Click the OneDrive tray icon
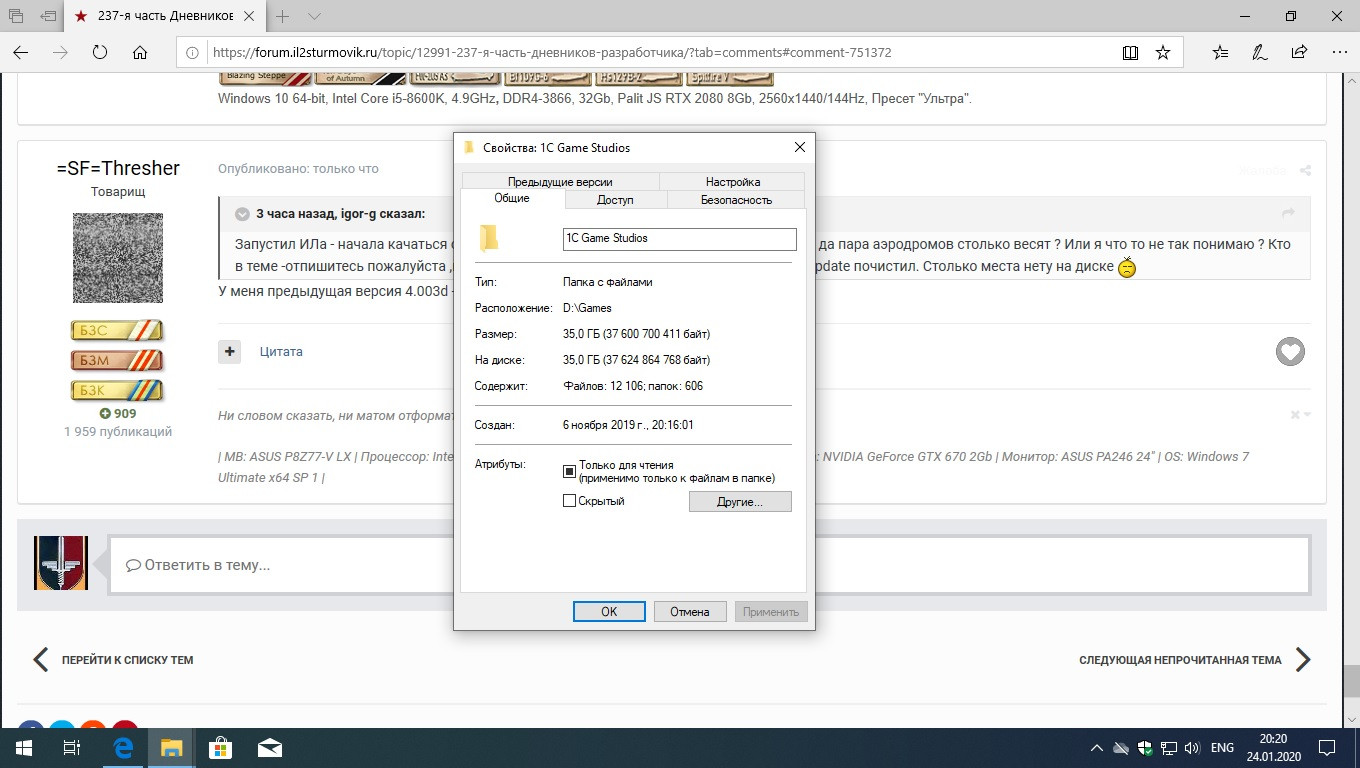 (1121, 748)
